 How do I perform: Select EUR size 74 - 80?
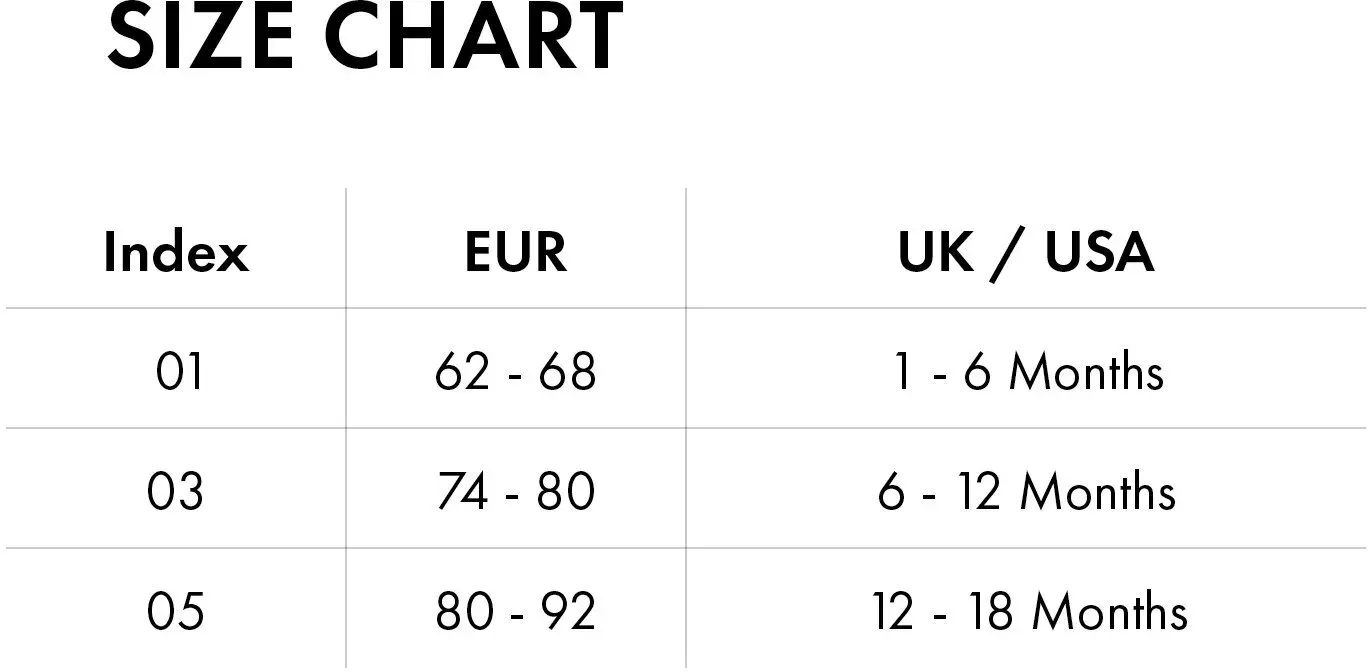pyautogui.click(x=516, y=492)
